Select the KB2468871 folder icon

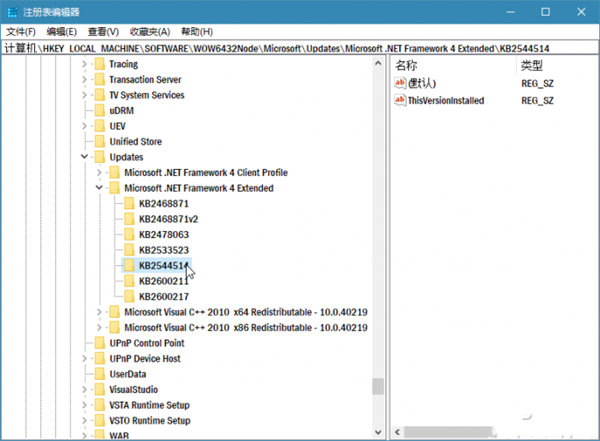point(128,204)
